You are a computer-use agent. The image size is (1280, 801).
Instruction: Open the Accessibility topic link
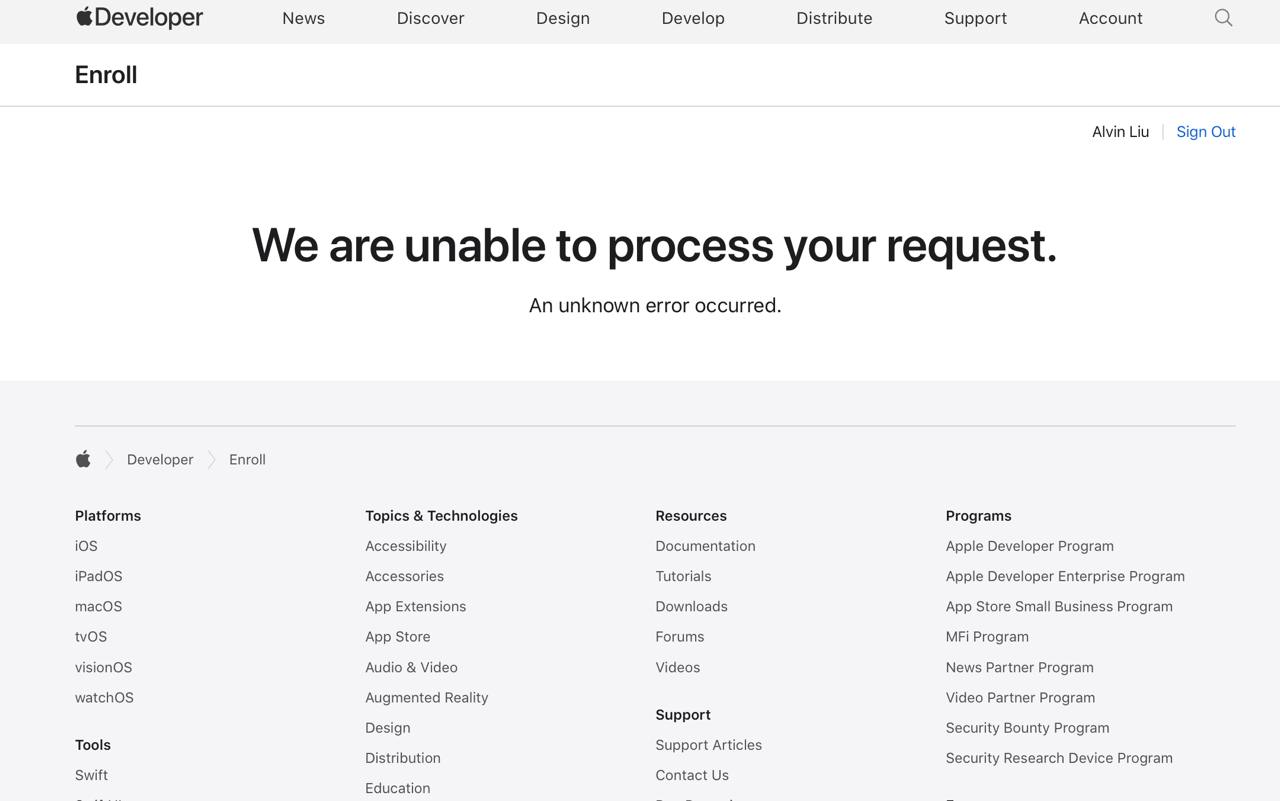tap(406, 546)
